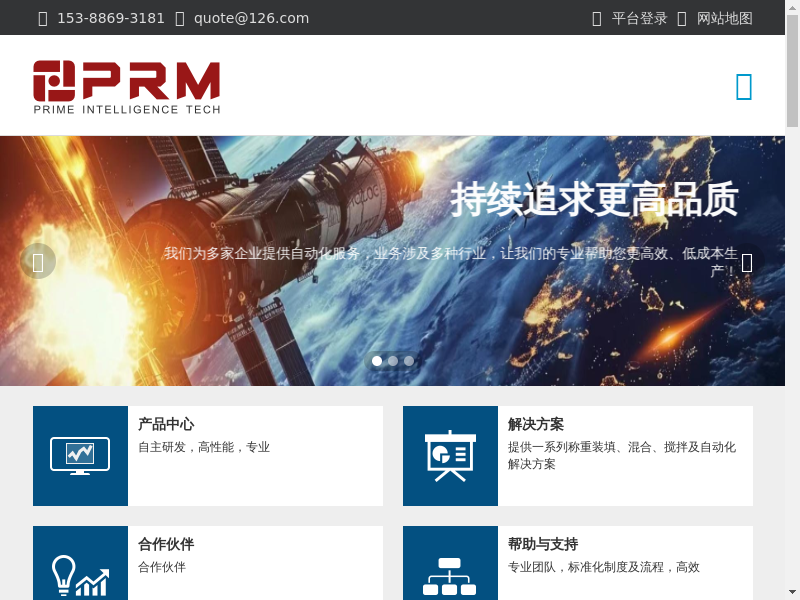The image size is (800, 600).
Task: Click text 专业团队，标准化制度及流程，高效
Action: coord(604,567)
